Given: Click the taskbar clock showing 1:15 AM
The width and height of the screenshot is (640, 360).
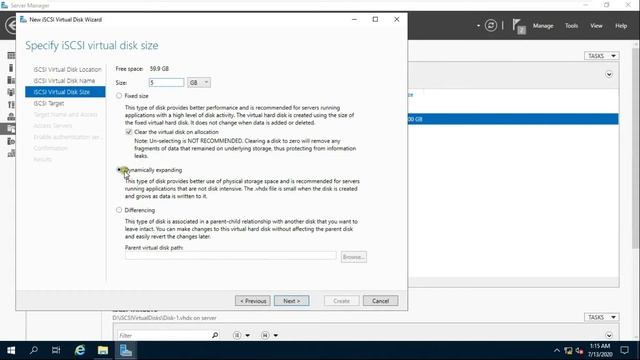Looking at the screenshot, I should click(x=600, y=350).
